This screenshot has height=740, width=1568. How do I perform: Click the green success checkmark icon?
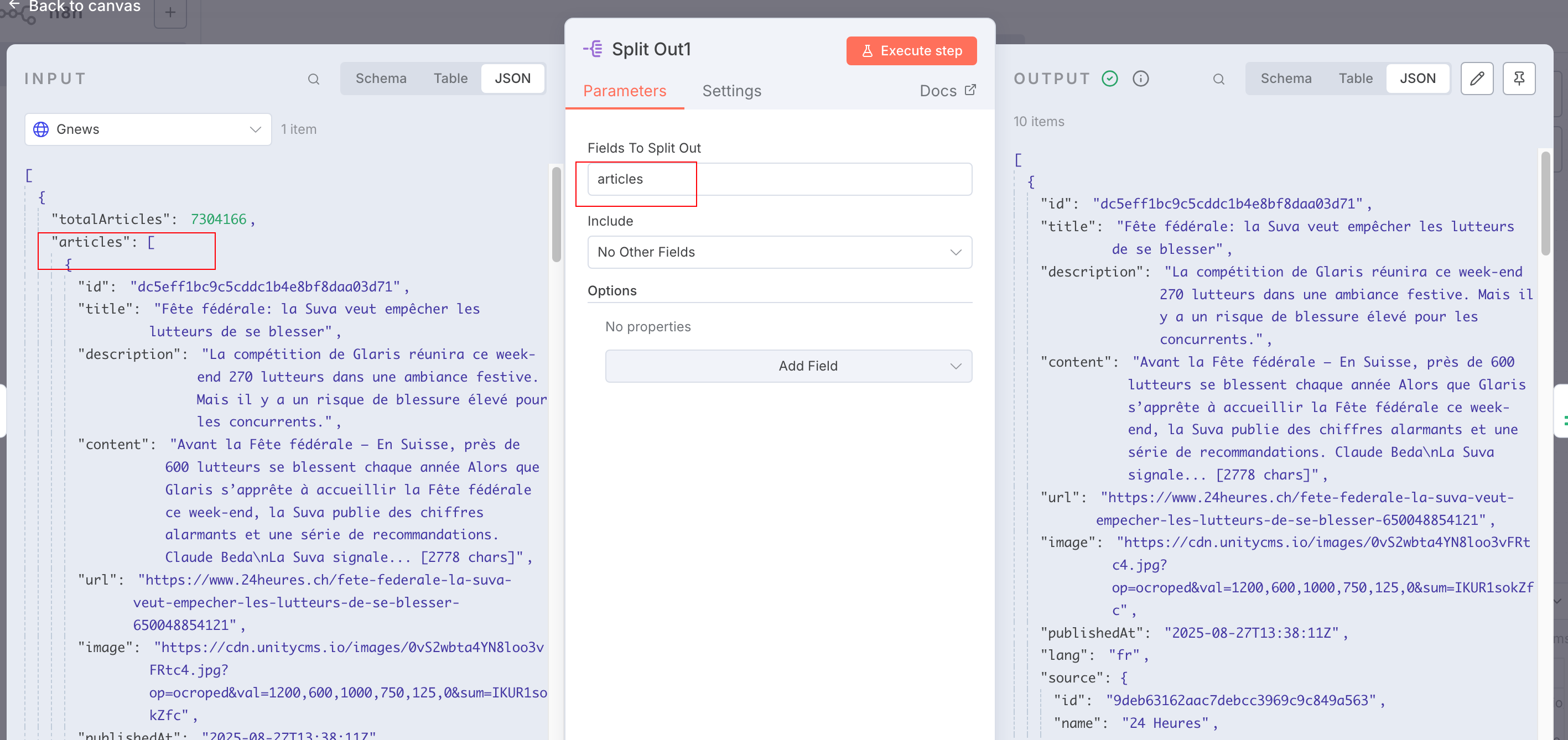1110,79
